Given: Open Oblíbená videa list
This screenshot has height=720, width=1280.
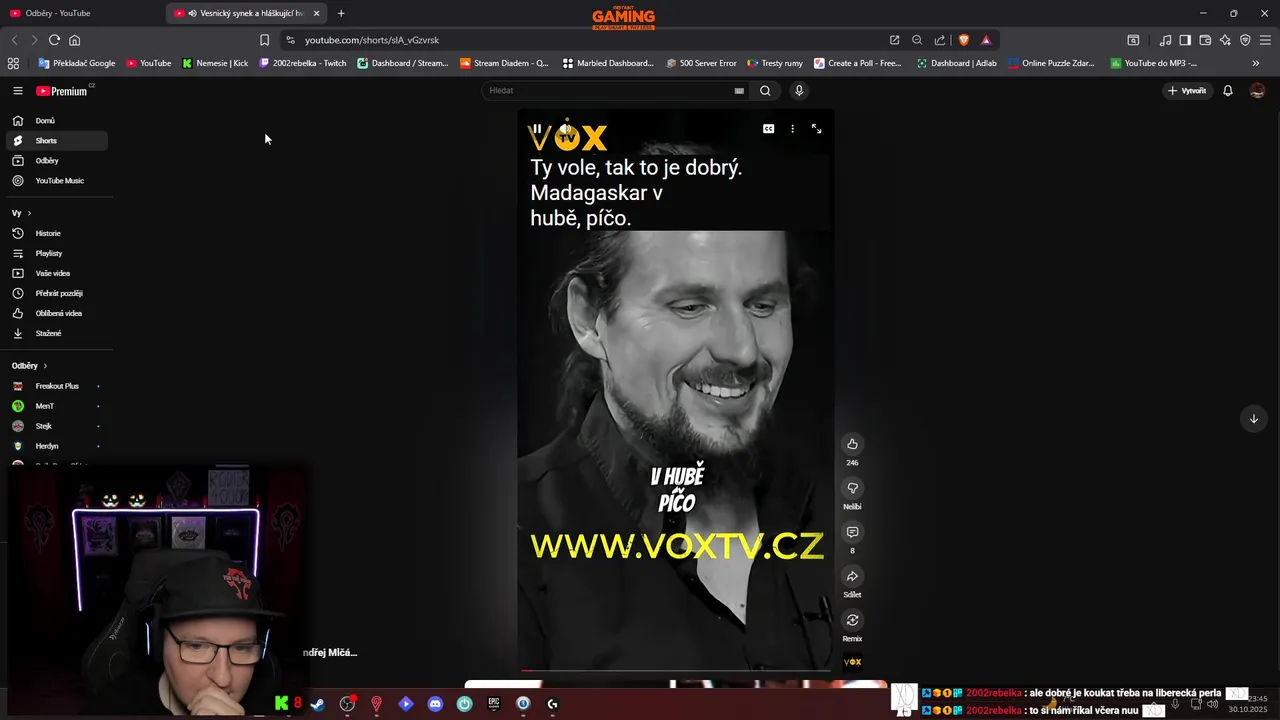Looking at the screenshot, I should [x=55, y=313].
